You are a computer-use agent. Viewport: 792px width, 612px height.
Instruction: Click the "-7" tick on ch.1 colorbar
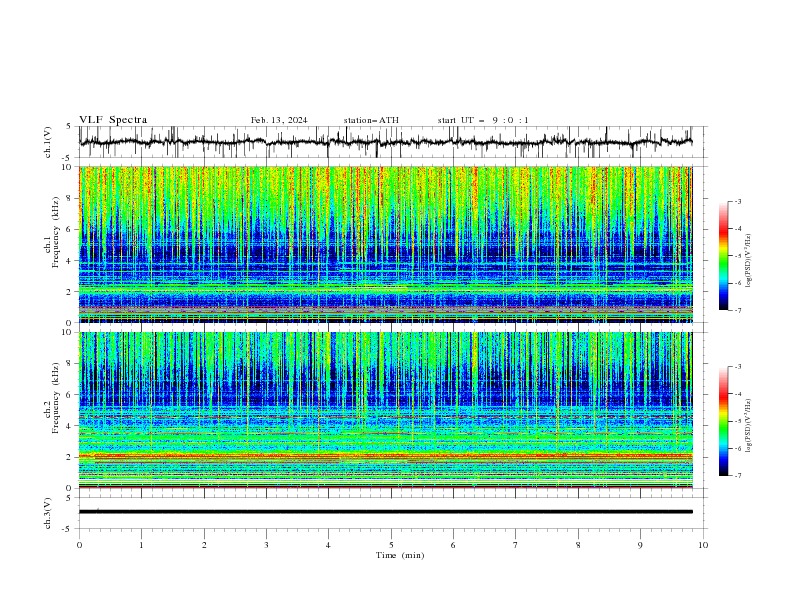pos(737,310)
